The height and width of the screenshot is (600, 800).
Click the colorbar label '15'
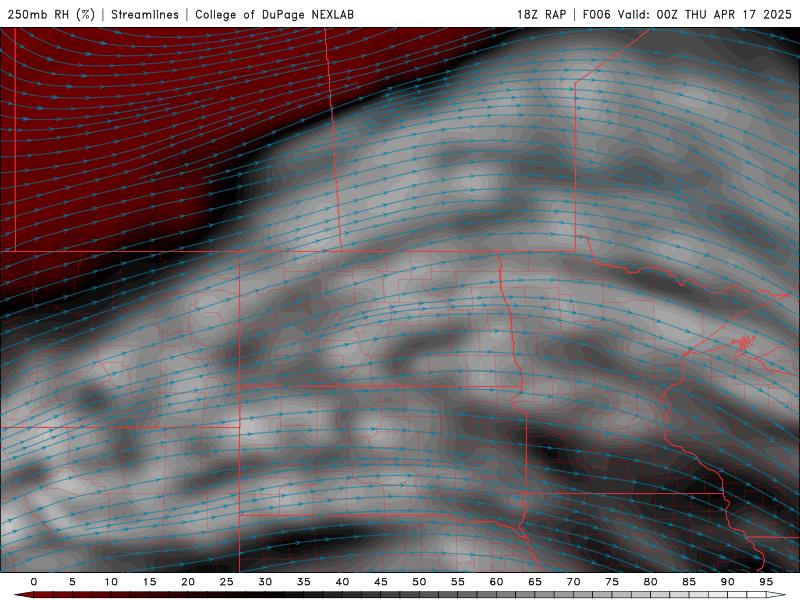149,582
